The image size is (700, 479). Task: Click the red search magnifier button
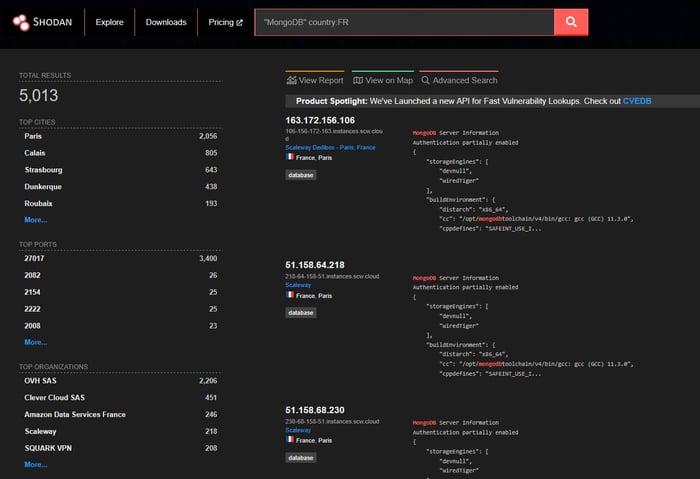(571, 22)
